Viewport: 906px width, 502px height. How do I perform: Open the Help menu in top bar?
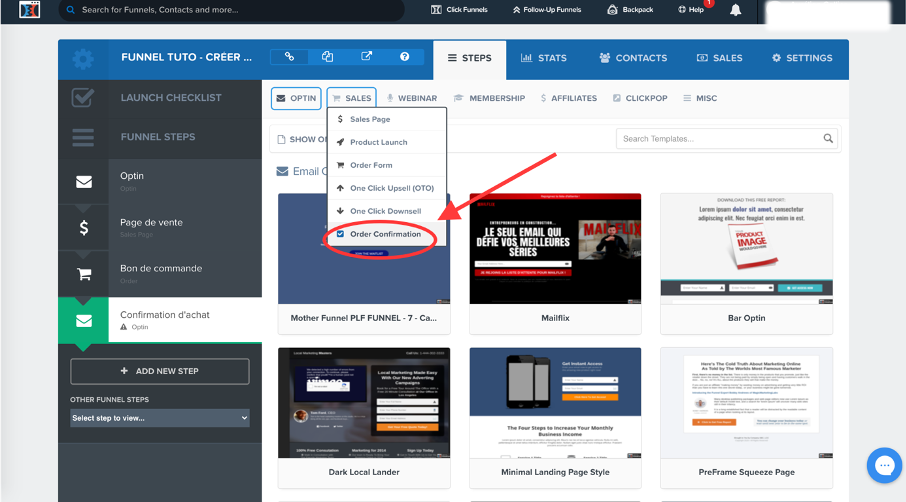691,9
